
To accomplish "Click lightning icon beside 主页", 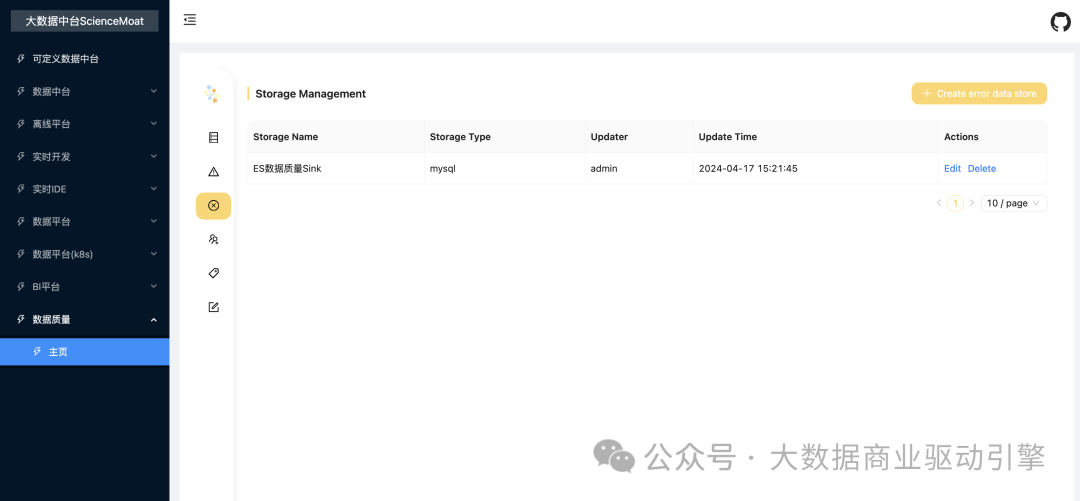I will pos(37,351).
